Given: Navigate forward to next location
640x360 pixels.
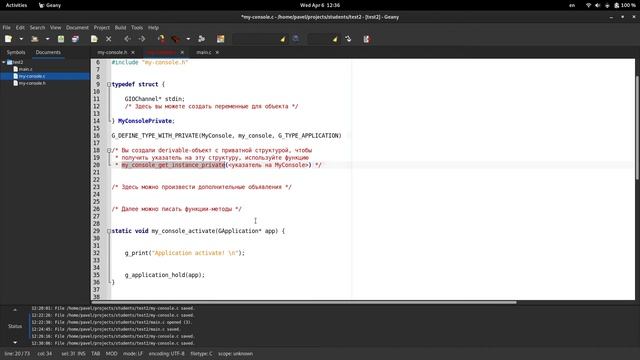Looking at the screenshot, I should (142, 39).
